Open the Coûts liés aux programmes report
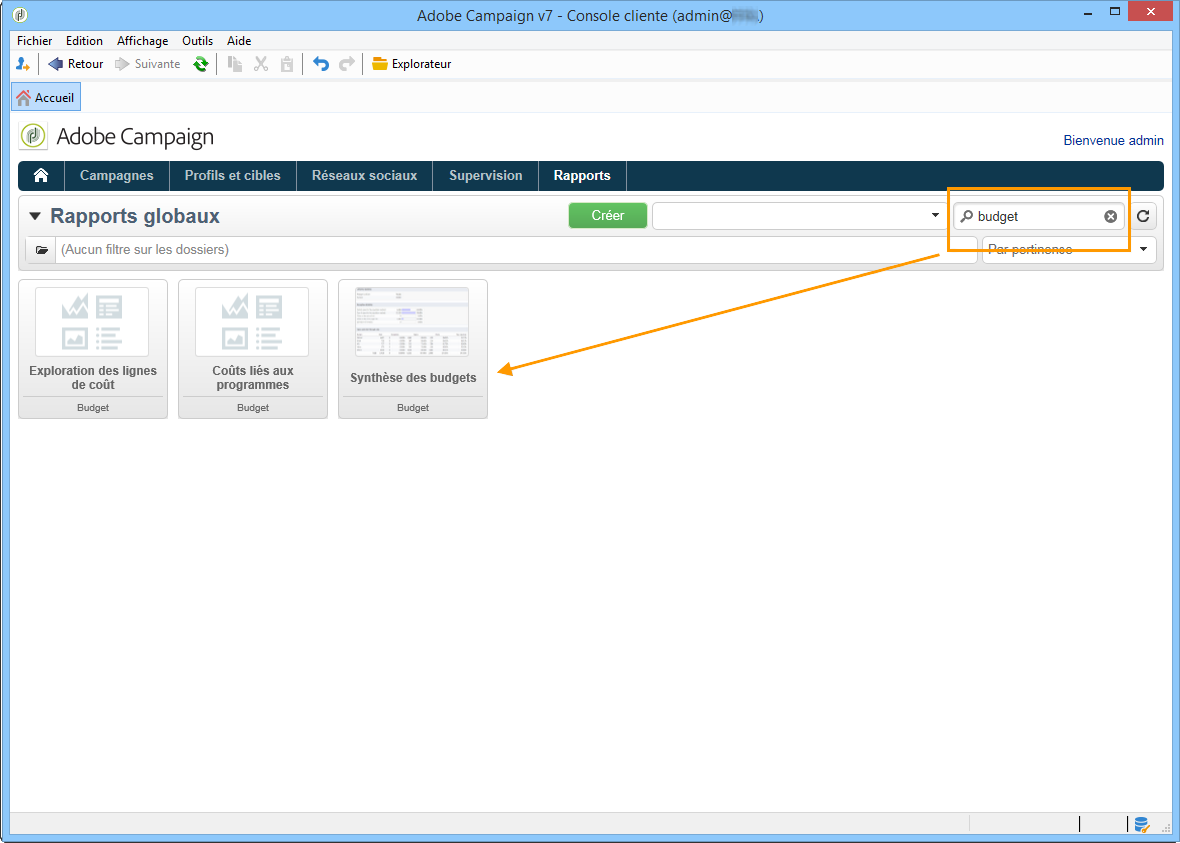Screen dimensions: 1180x843 [x=253, y=348]
